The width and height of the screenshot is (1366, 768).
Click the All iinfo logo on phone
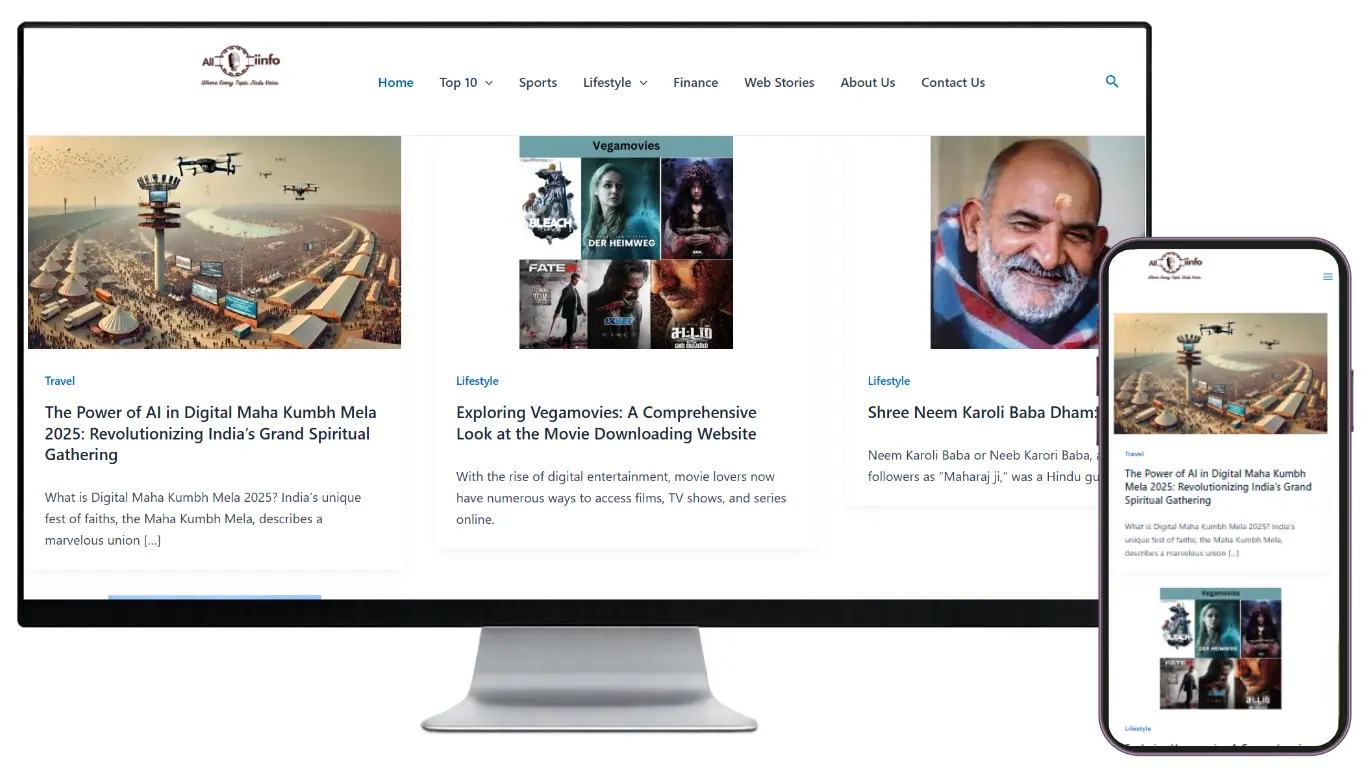pyautogui.click(x=1175, y=267)
